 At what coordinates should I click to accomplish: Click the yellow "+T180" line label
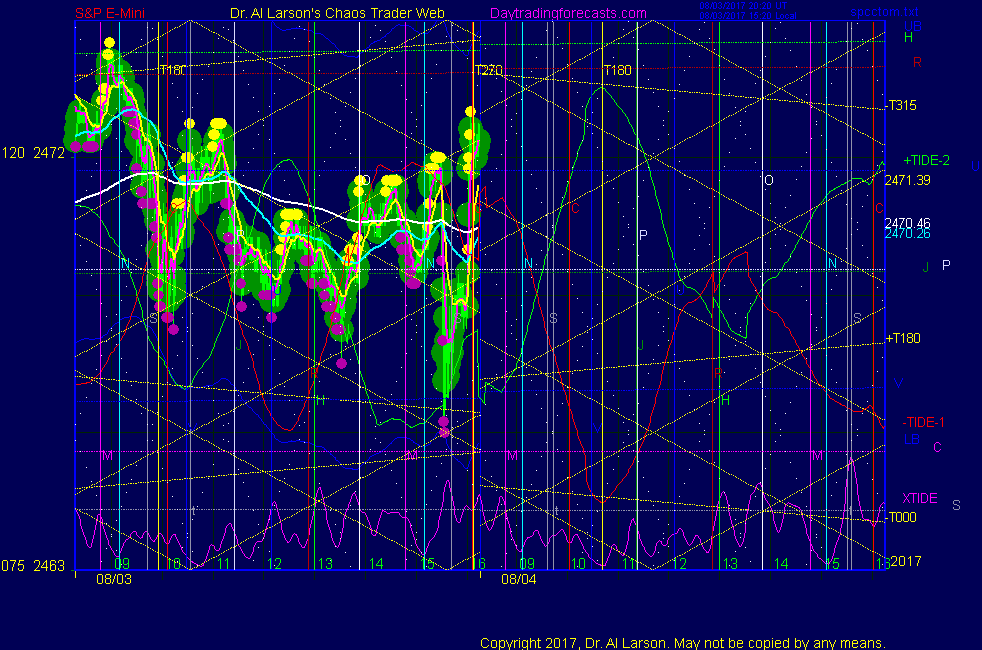(x=903, y=339)
